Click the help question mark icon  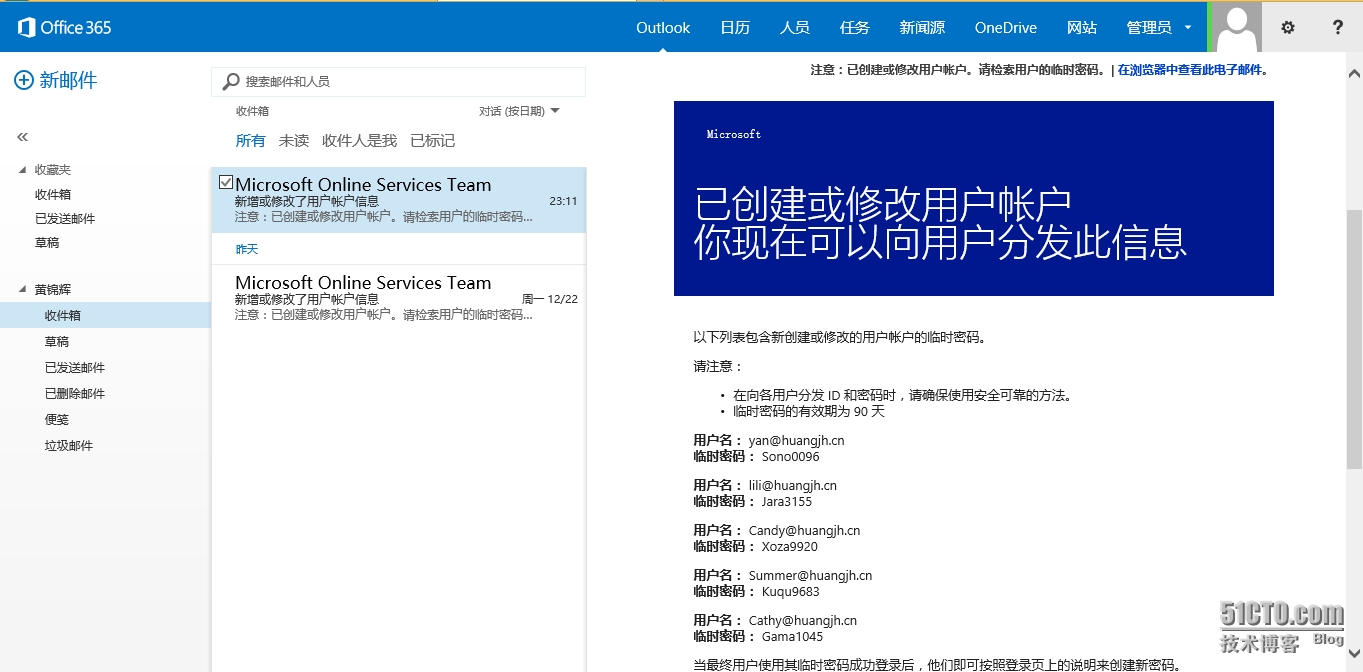coord(1337,27)
